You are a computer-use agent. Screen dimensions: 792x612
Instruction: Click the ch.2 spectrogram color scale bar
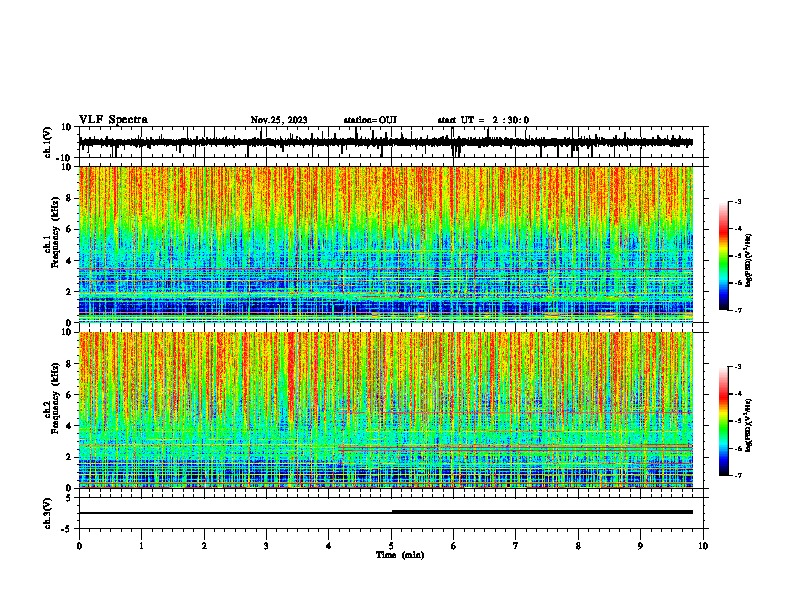pos(723,421)
